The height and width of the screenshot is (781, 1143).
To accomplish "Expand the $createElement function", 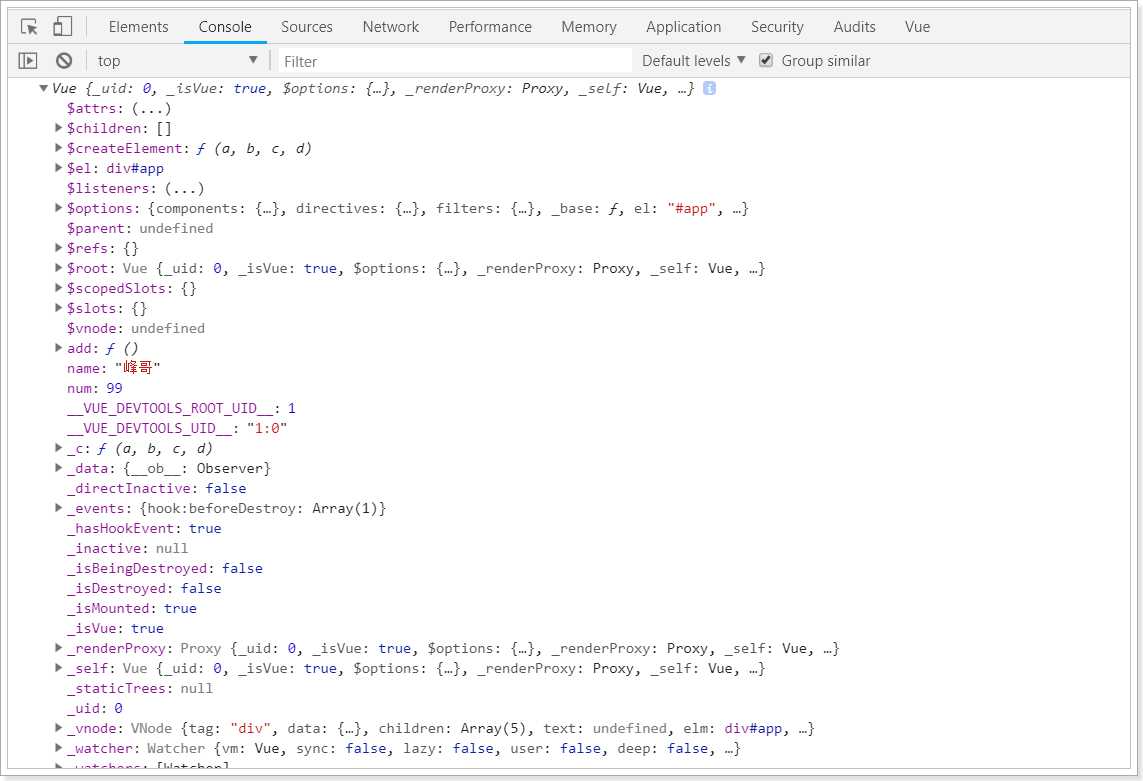I will (58, 148).
